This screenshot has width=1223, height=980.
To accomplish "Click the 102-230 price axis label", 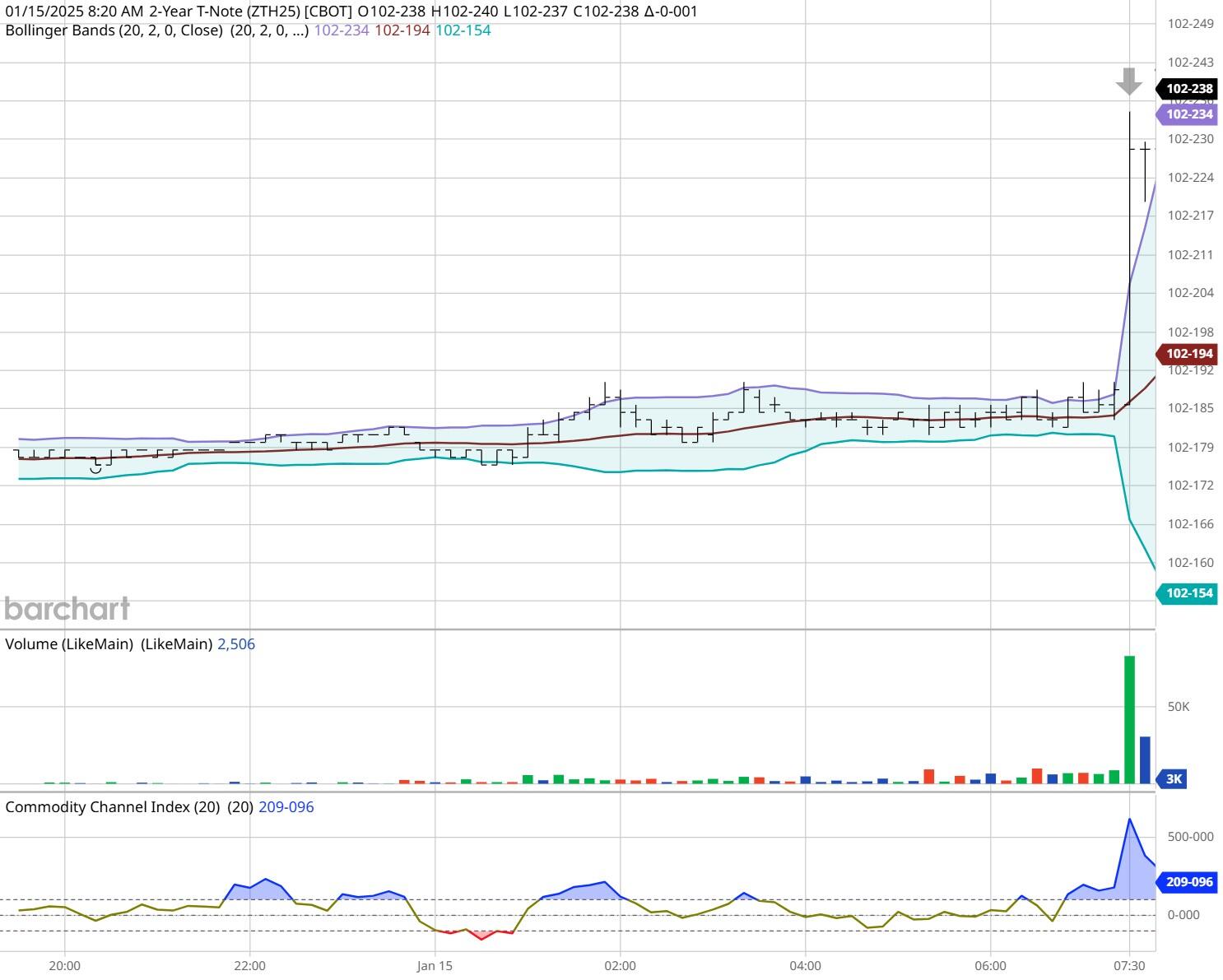I will coord(1191,139).
